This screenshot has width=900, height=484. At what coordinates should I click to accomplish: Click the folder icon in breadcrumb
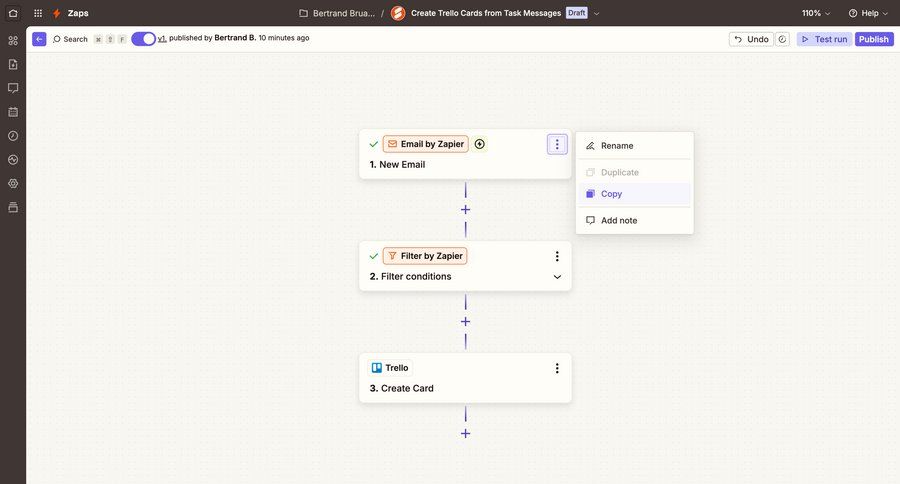[304, 13]
